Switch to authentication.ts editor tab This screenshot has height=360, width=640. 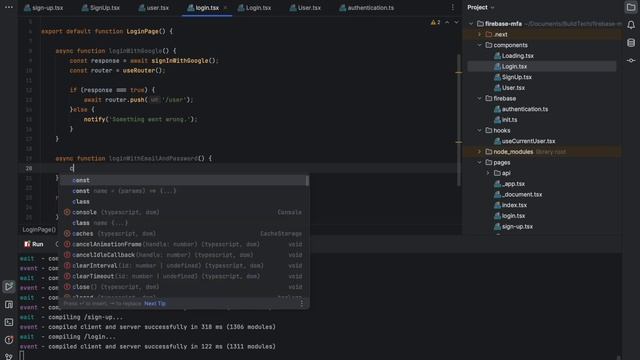(367, 8)
